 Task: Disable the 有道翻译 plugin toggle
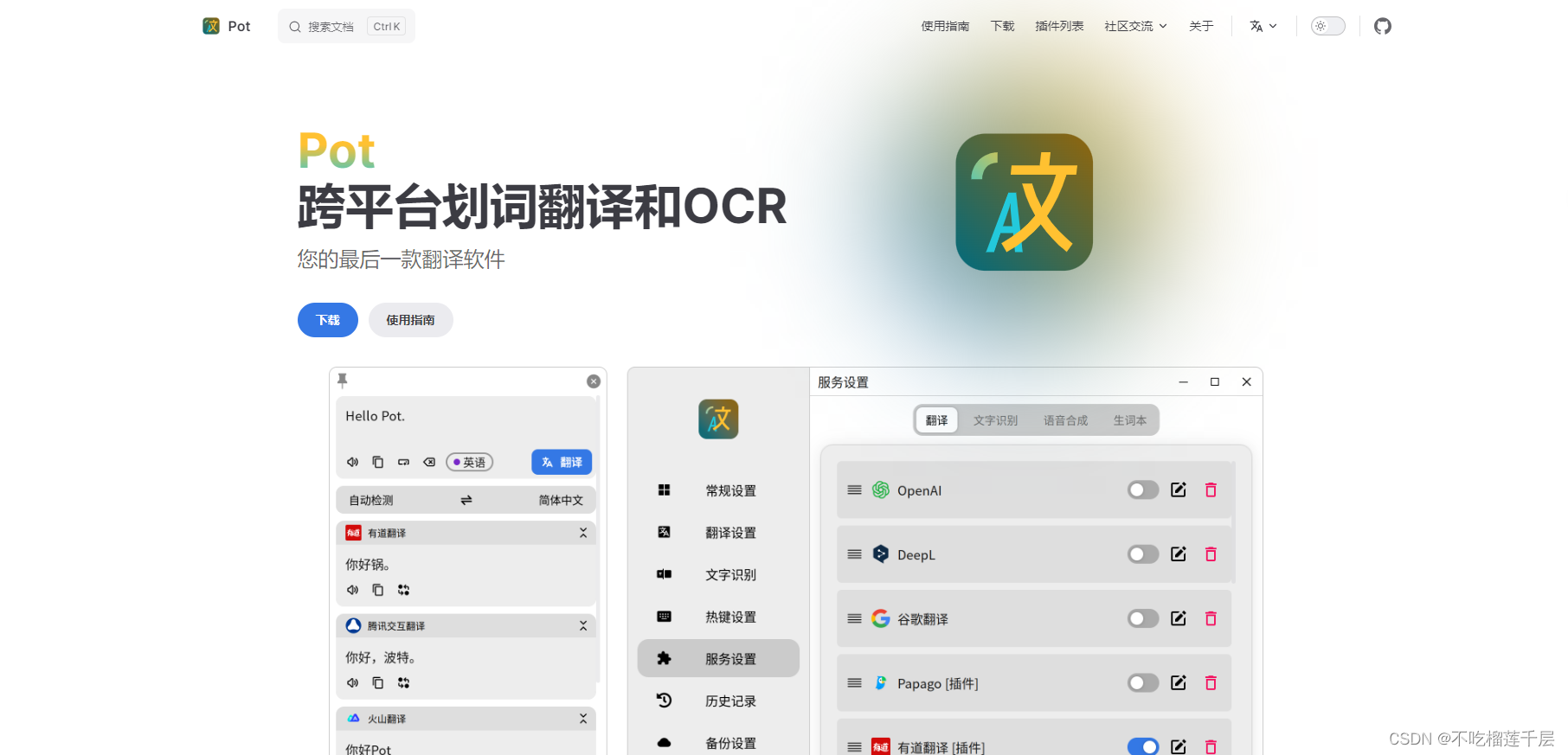tap(1143, 746)
